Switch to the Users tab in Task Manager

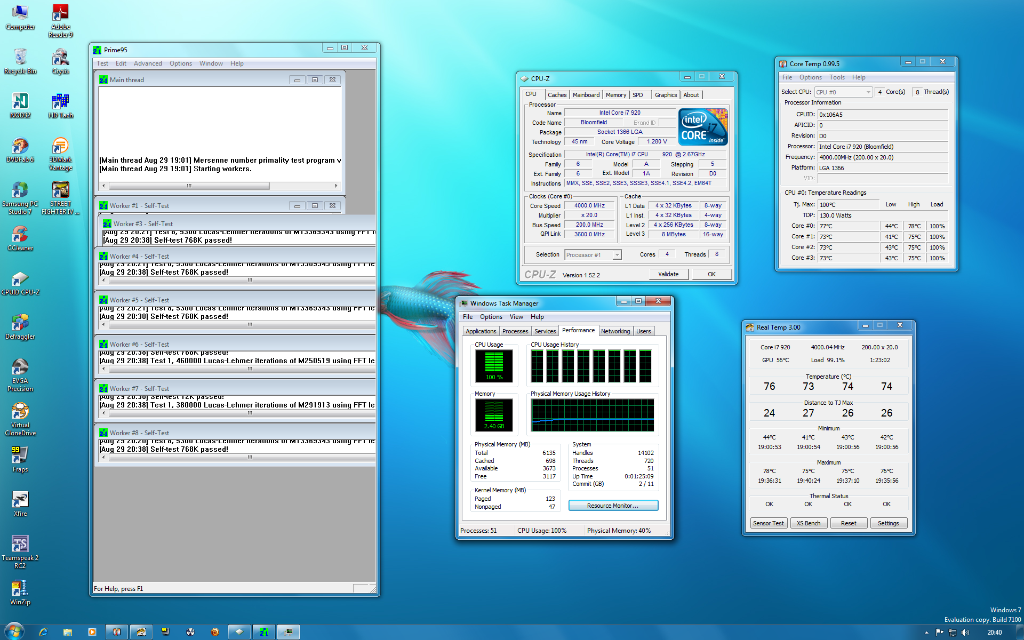(x=644, y=331)
